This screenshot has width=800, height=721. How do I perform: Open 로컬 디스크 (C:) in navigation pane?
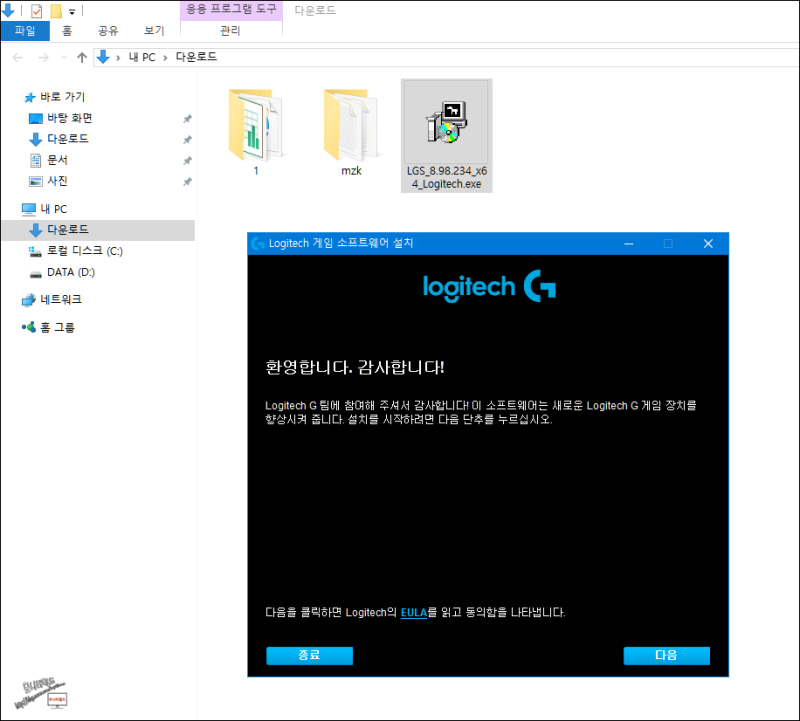click(x=85, y=251)
